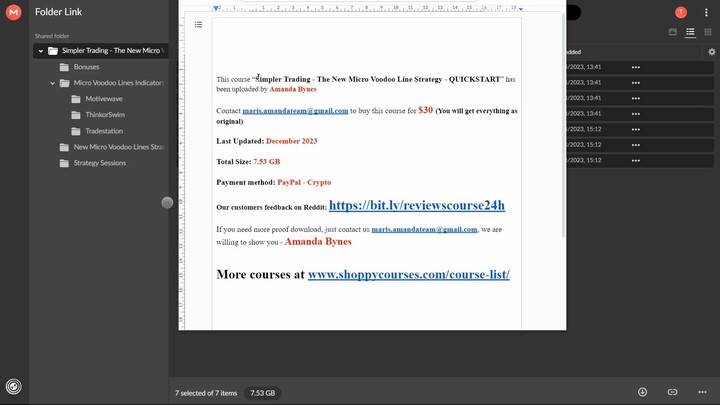Copy link for the selected items
The image size is (720, 405).
click(673, 392)
